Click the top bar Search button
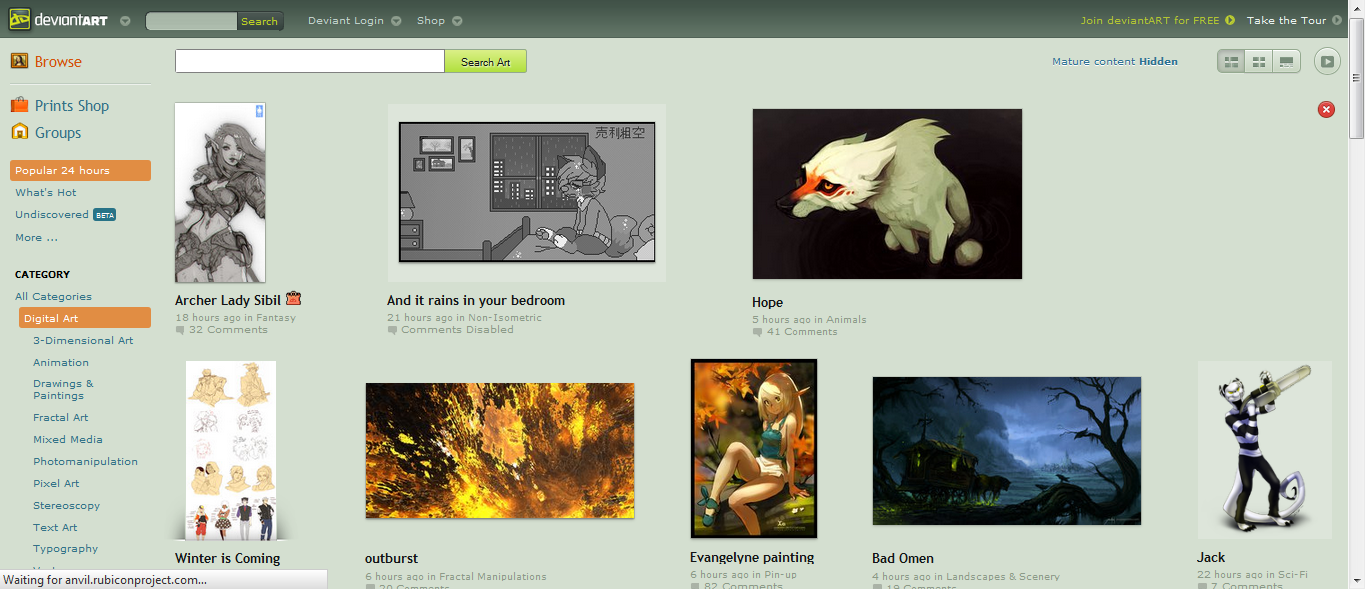 [x=260, y=21]
